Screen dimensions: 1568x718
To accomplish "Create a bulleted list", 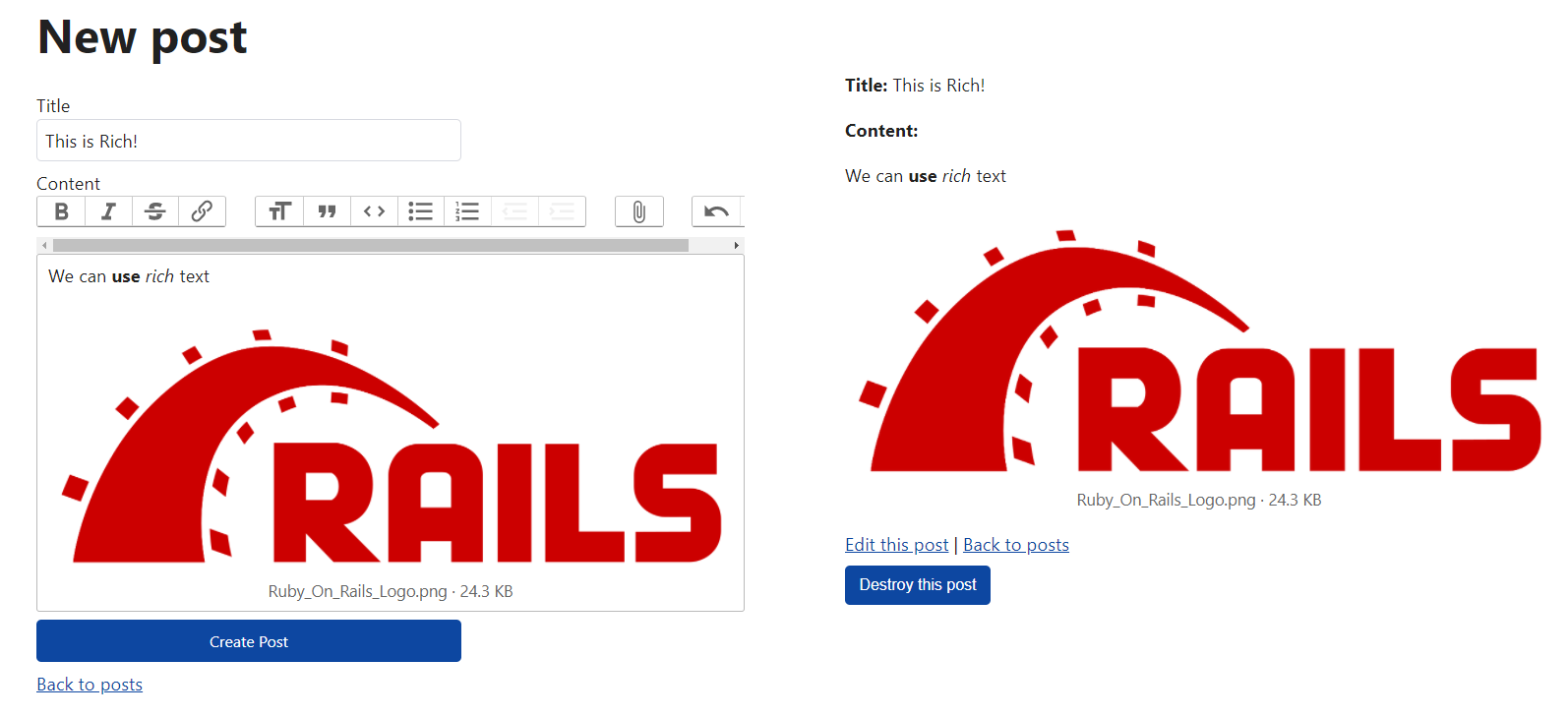I will click(x=421, y=211).
